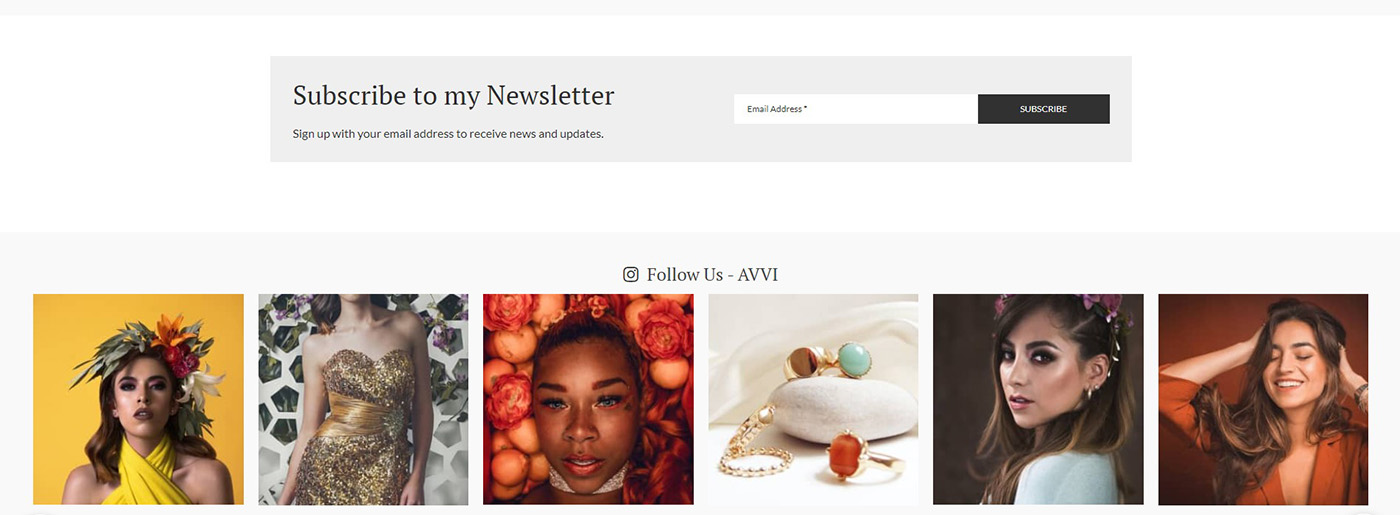Screen dimensions: 1400x515
Task: Click the Email Address asterisk label
Action: click(x=777, y=109)
